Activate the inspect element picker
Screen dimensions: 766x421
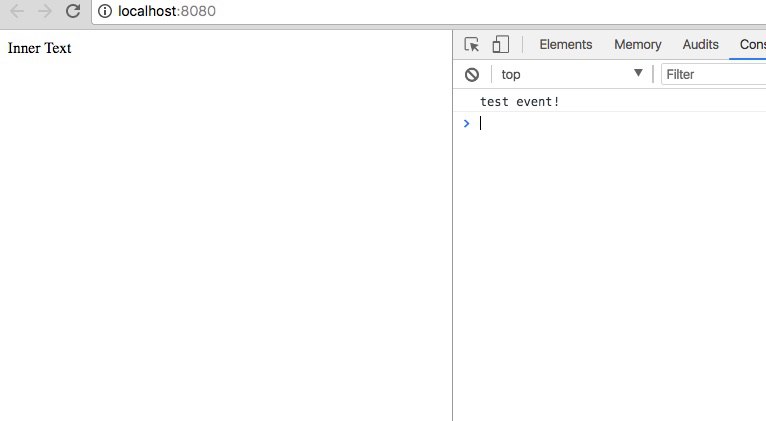click(x=473, y=44)
